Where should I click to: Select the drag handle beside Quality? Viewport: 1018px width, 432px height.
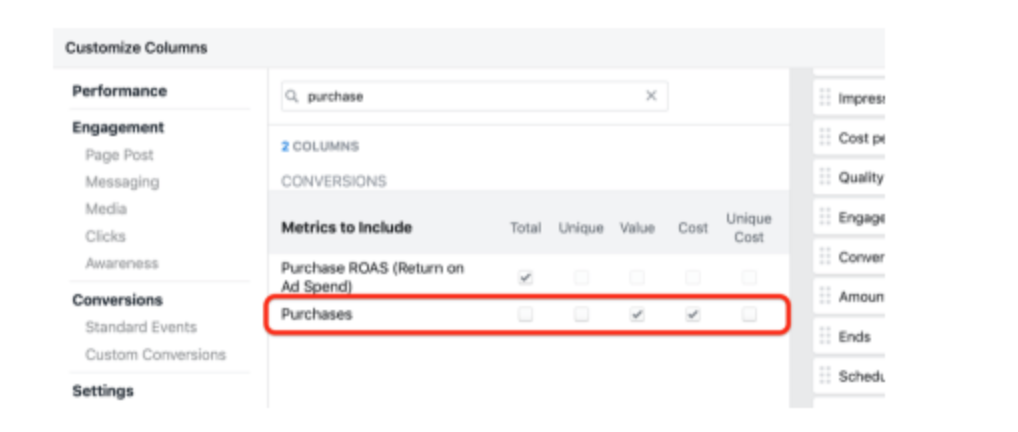click(x=825, y=177)
